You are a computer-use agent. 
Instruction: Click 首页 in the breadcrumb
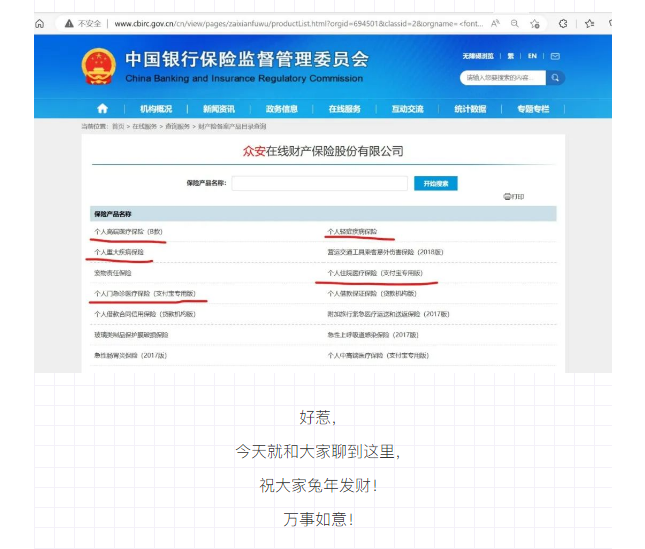click(x=118, y=126)
